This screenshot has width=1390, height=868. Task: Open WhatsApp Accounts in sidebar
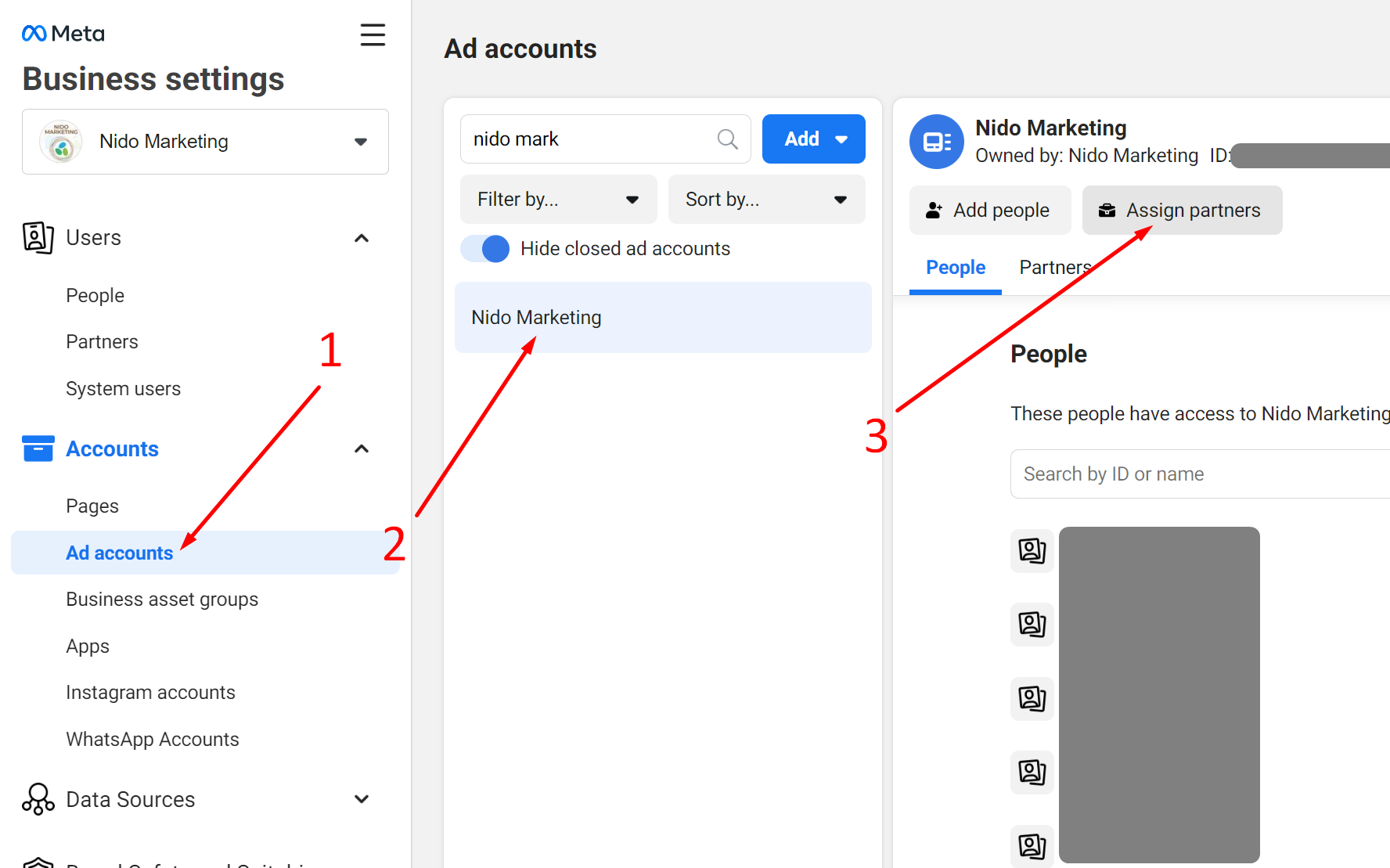pos(153,740)
